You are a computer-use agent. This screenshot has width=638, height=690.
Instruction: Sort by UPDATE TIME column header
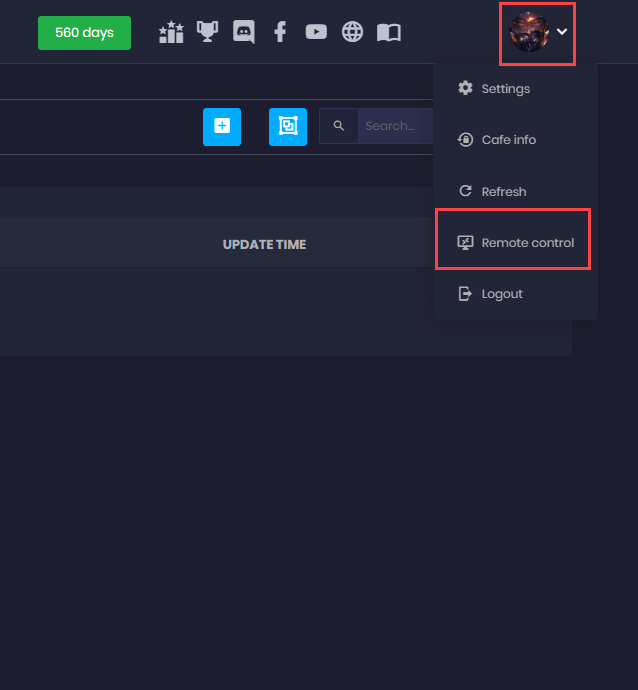click(x=264, y=244)
